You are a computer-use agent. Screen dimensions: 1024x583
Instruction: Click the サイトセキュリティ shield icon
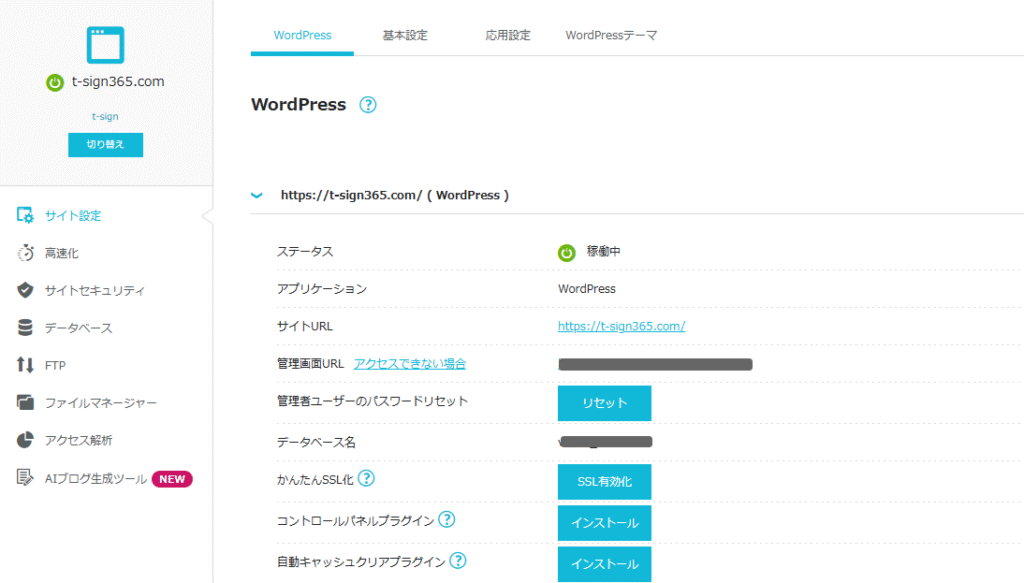point(25,291)
